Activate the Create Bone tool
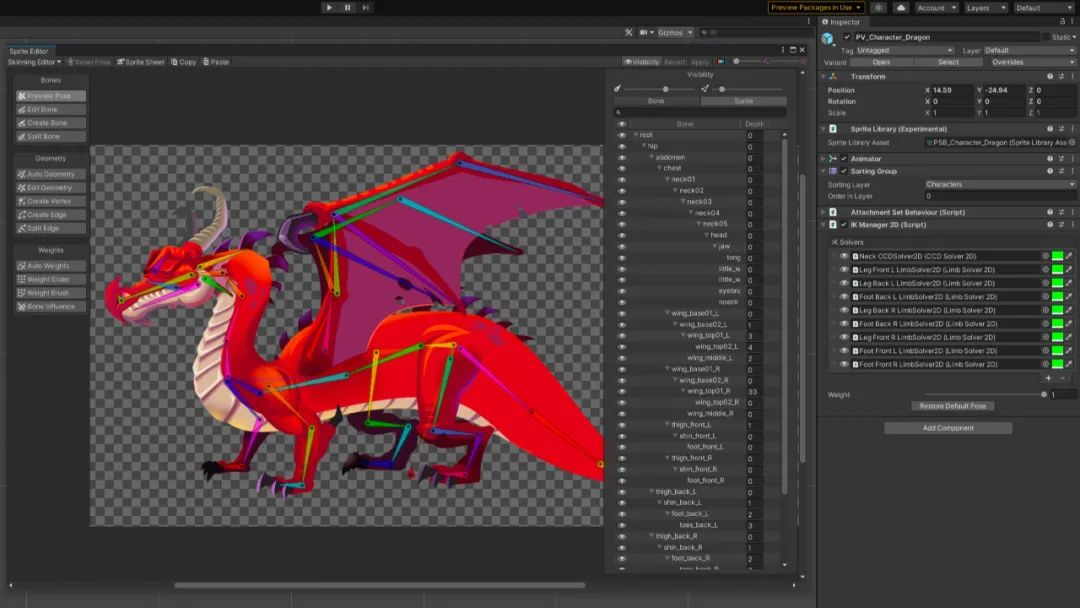The image size is (1080, 608). point(50,123)
